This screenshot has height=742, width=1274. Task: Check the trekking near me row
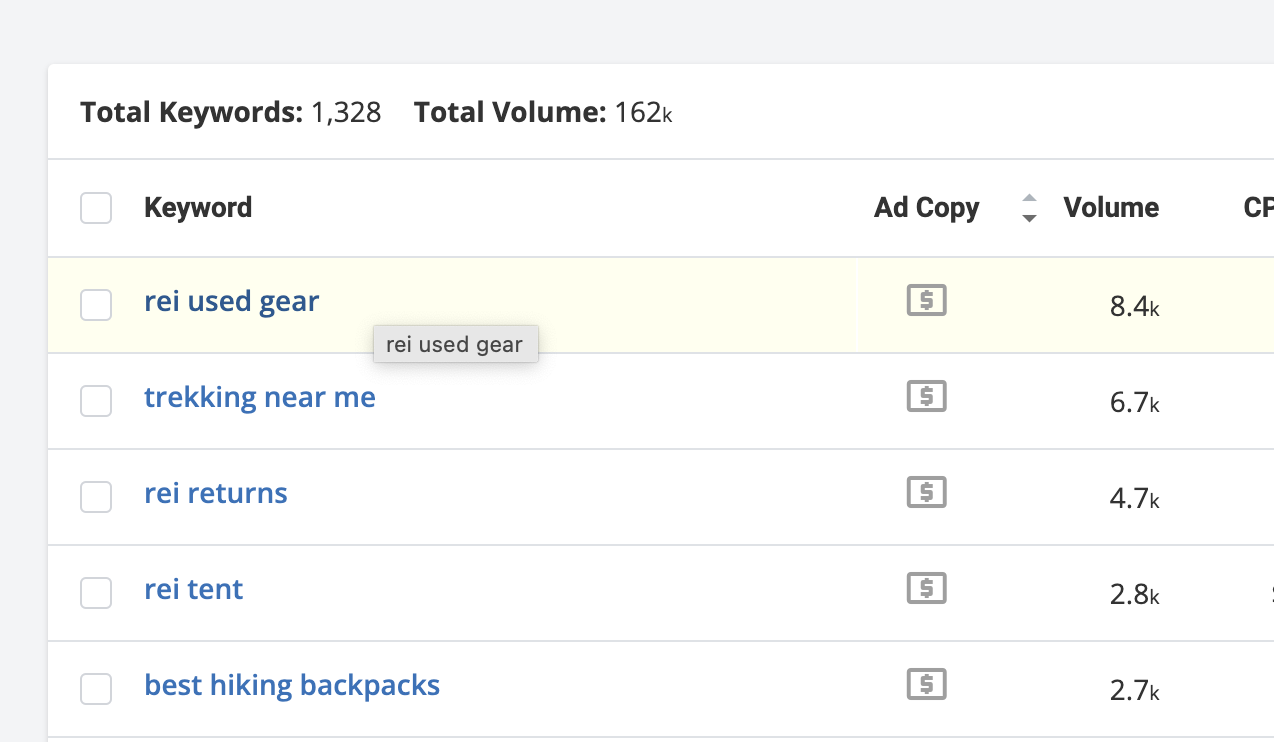pyautogui.click(x=96, y=401)
